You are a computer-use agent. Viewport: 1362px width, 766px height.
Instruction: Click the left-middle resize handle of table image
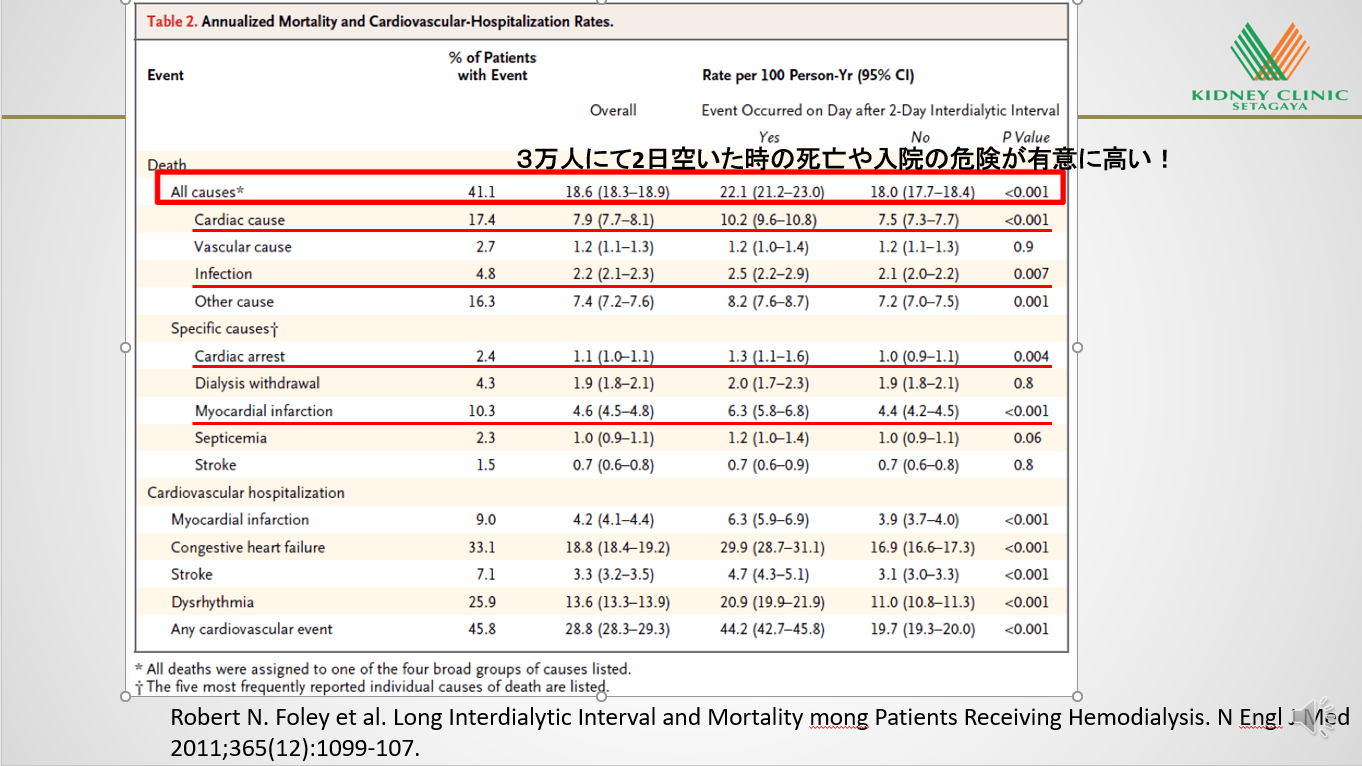pyautogui.click(x=126, y=347)
